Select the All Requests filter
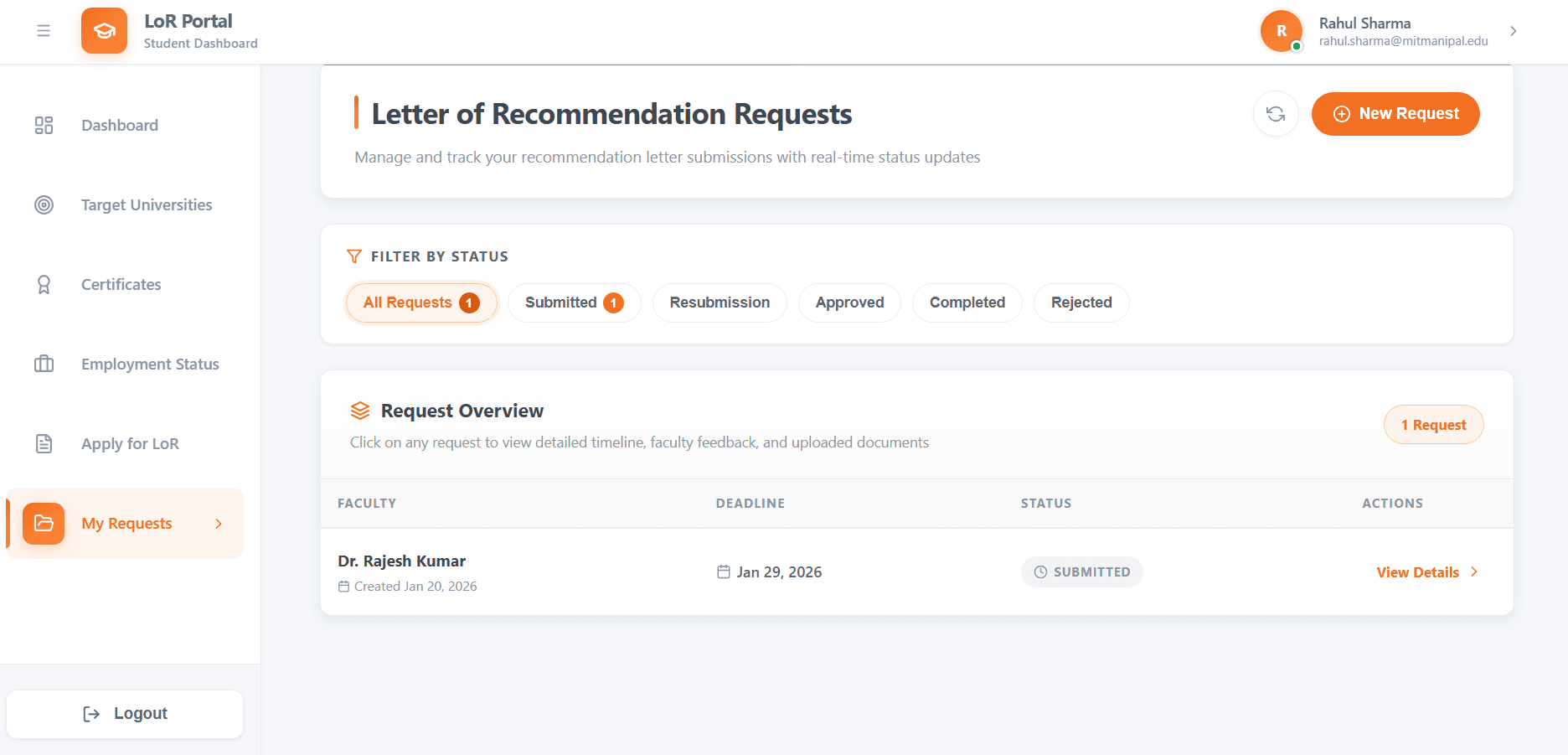The height and width of the screenshot is (755, 1568). click(x=420, y=303)
